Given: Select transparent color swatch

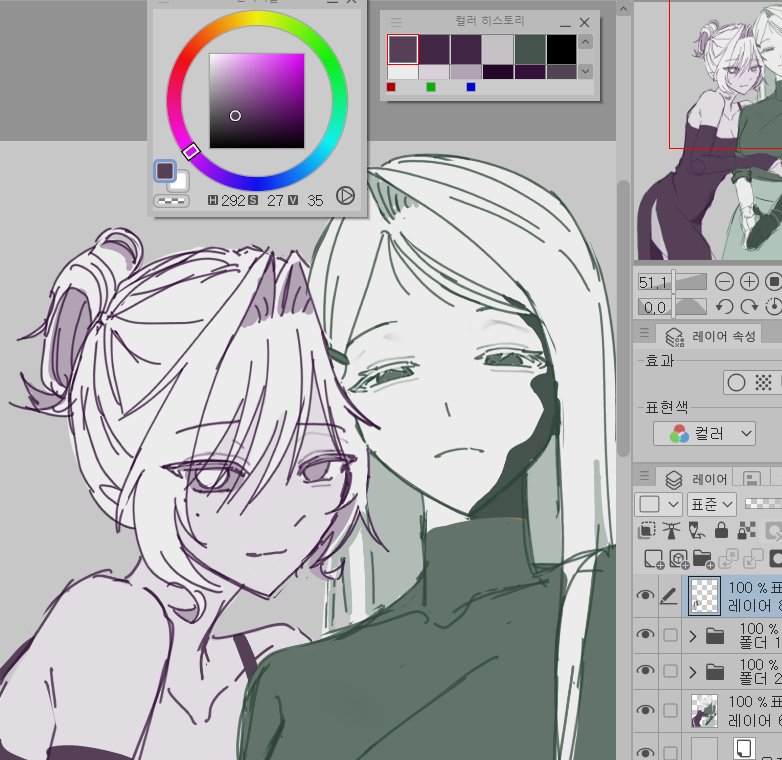Looking at the screenshot, I should pyautogui.click(x=171, y=201).
